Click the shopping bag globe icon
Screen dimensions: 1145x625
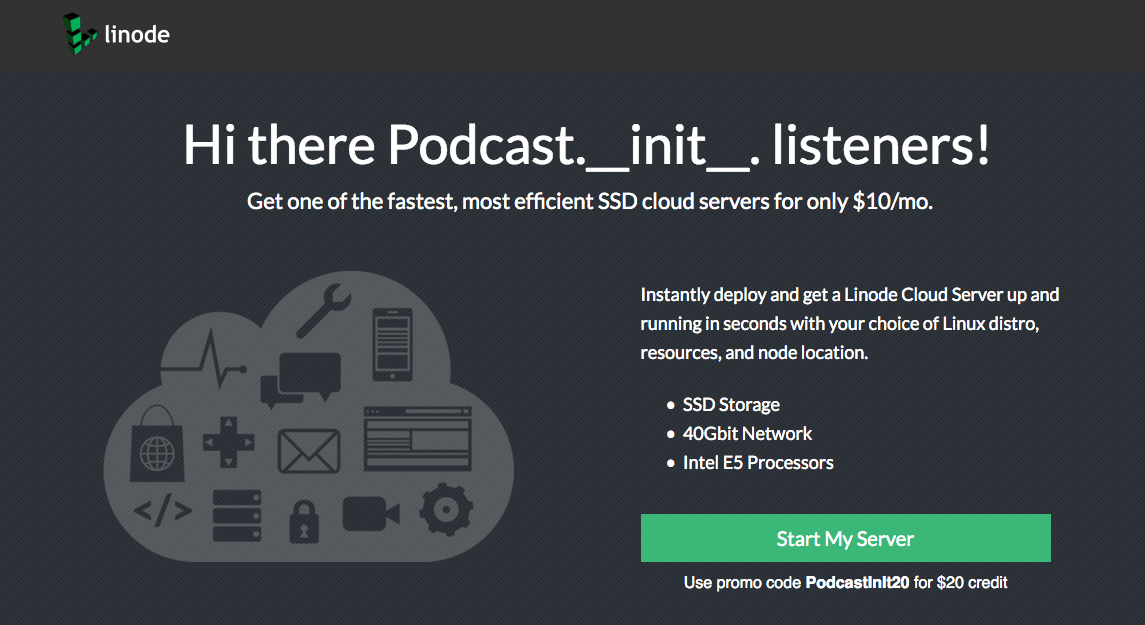click(x=156, y=443)
